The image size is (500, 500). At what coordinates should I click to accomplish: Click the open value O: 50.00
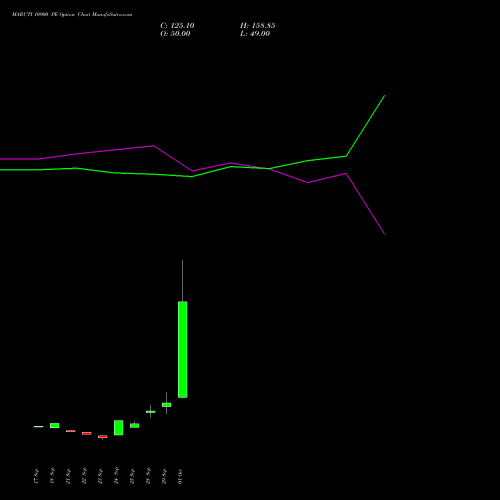click(175, 34)
